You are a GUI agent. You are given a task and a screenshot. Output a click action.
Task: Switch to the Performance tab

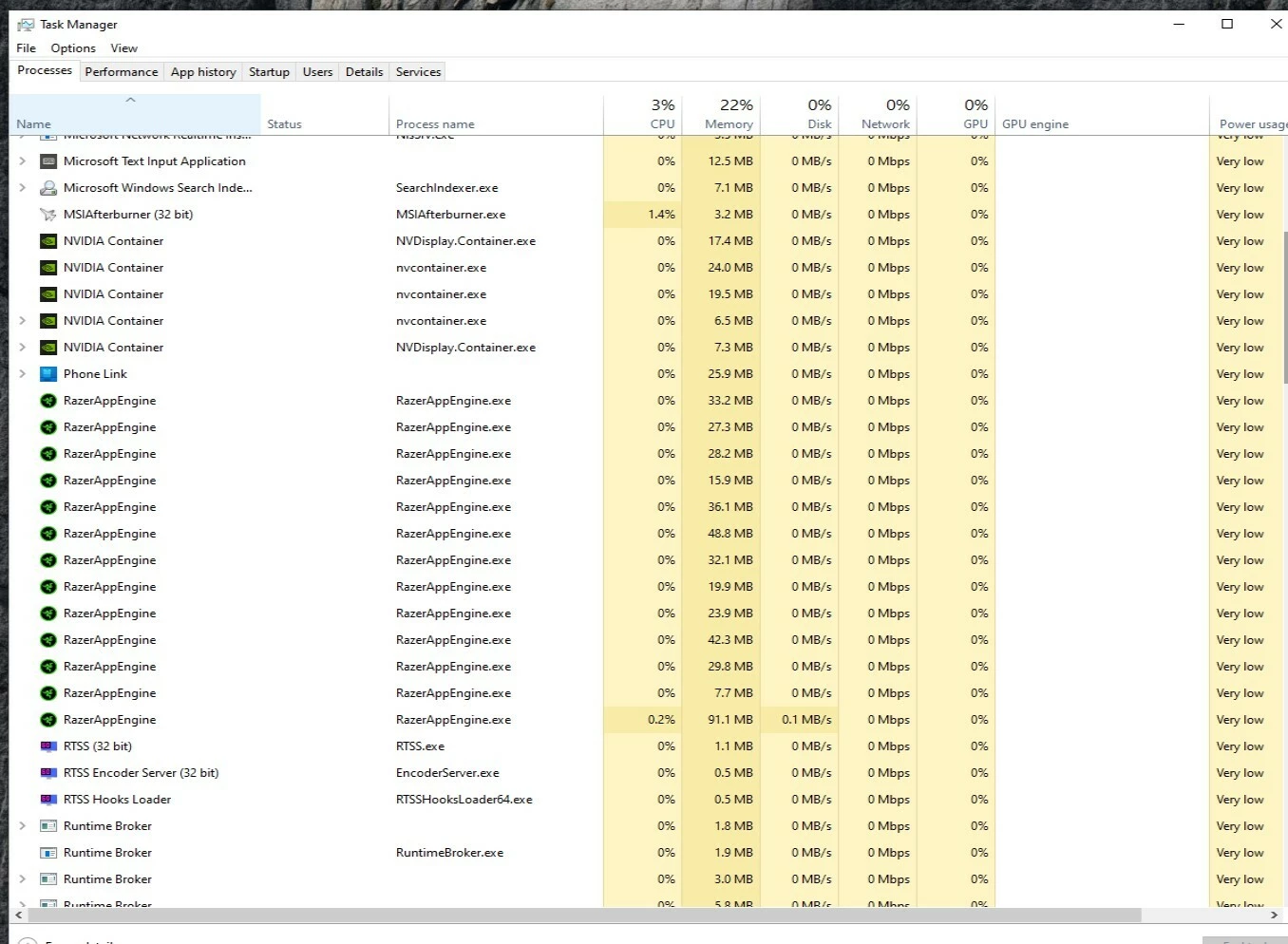122,71
